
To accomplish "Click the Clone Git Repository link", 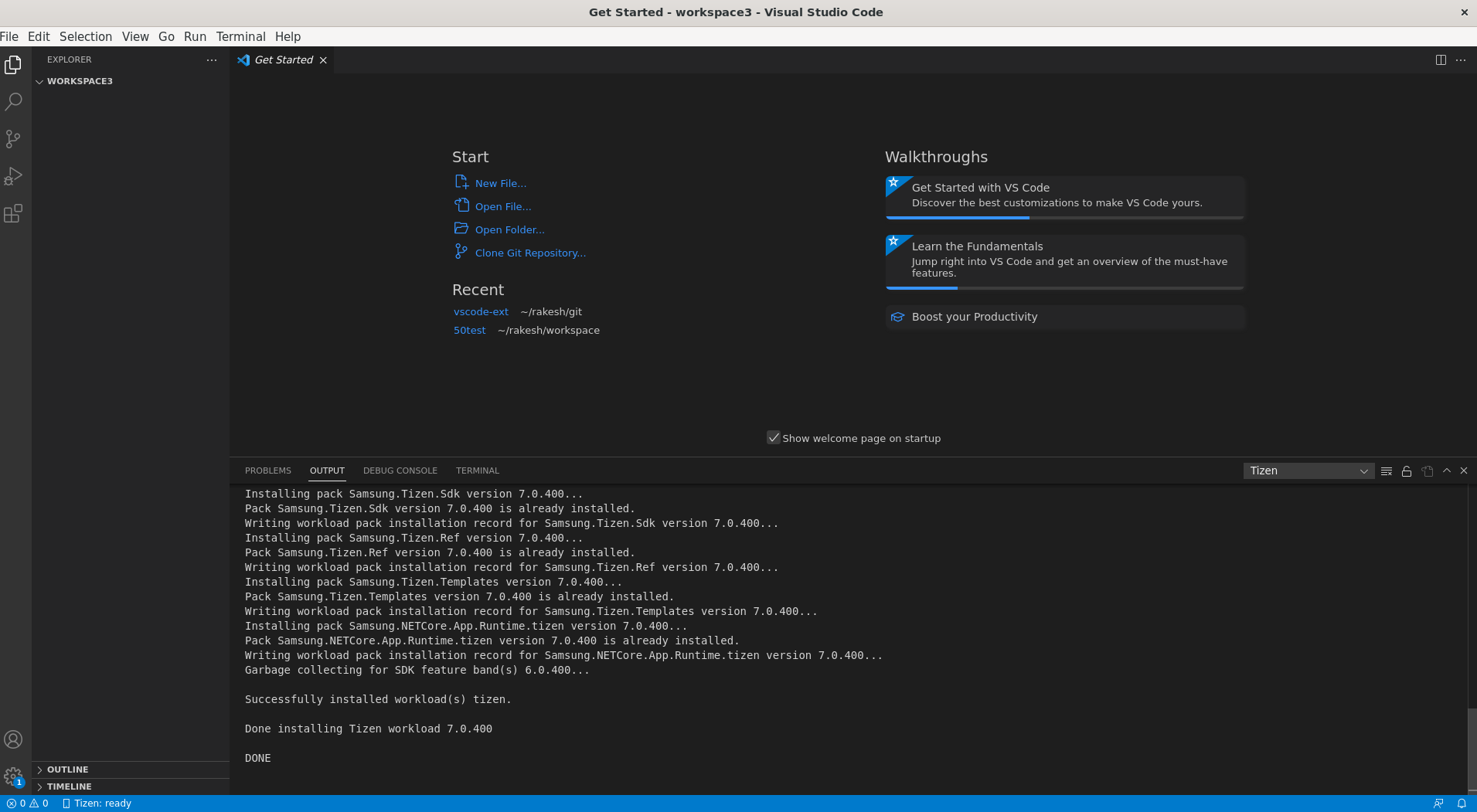I will click(x=530, y=253).
